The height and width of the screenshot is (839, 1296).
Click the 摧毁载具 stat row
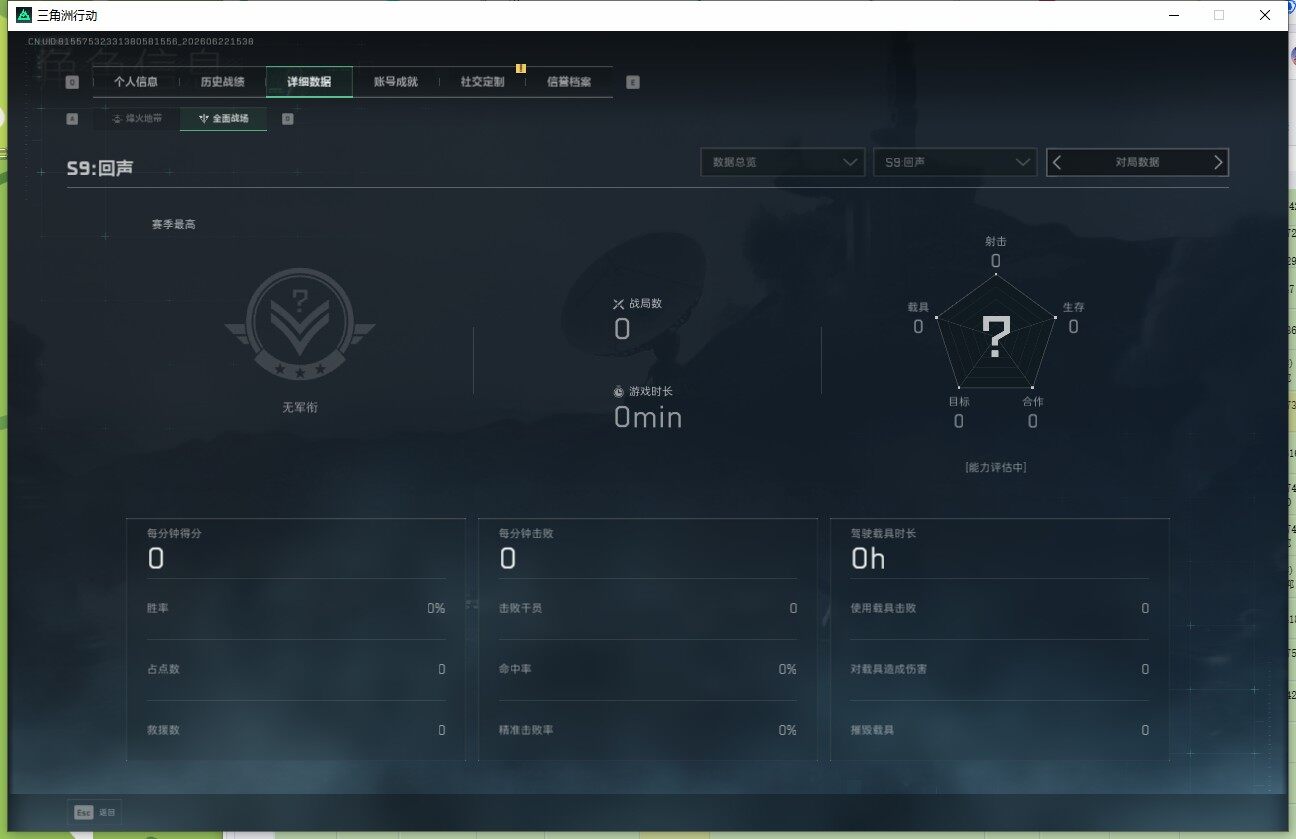coord(1000,730)
